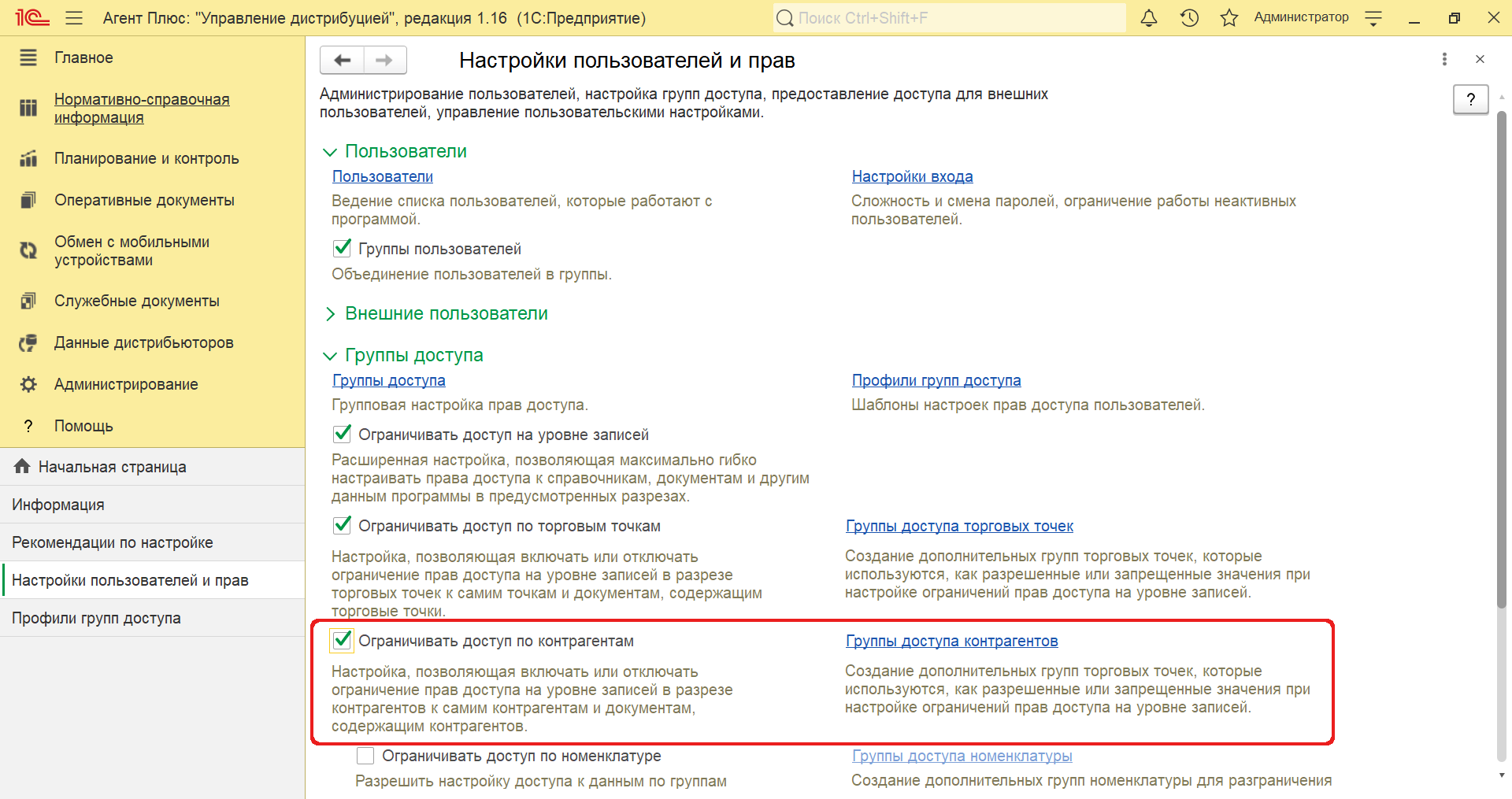1512x799 pixels.
Task: Open Помощь section
Action: click(83, 426)
